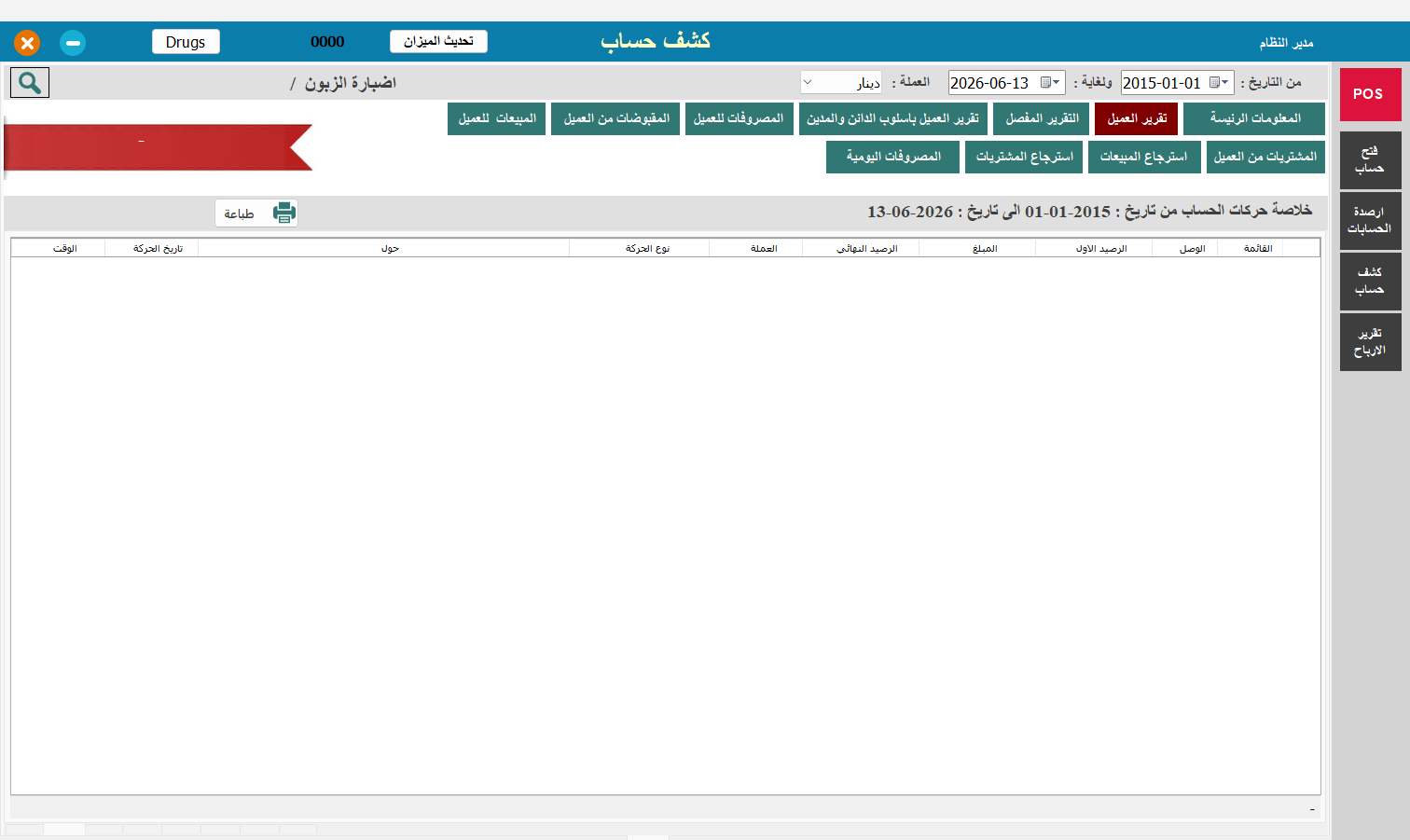Minimize with the blue minus icon
The width and height of the screenshot is (1410, 840).
[x=73, y=43]
